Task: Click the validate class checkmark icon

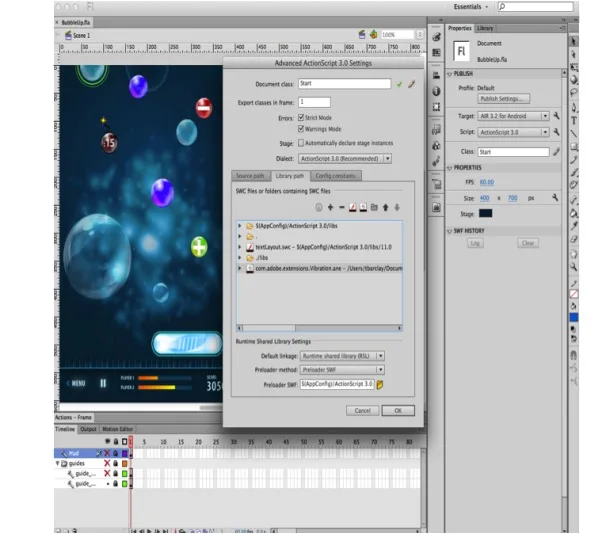Action: tap(399, 84)
